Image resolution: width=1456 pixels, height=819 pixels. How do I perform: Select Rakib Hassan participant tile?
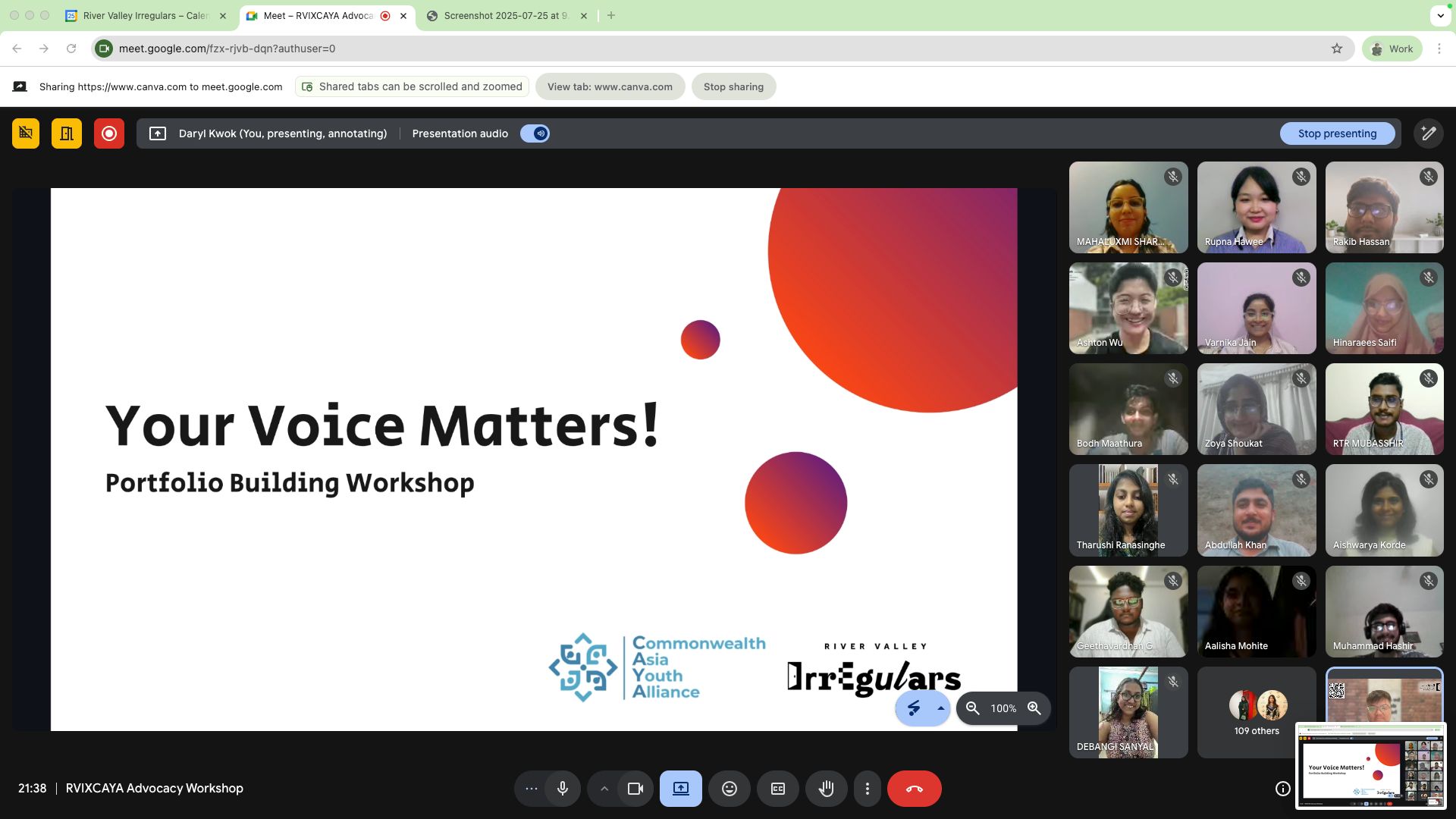pos(1385,207)
